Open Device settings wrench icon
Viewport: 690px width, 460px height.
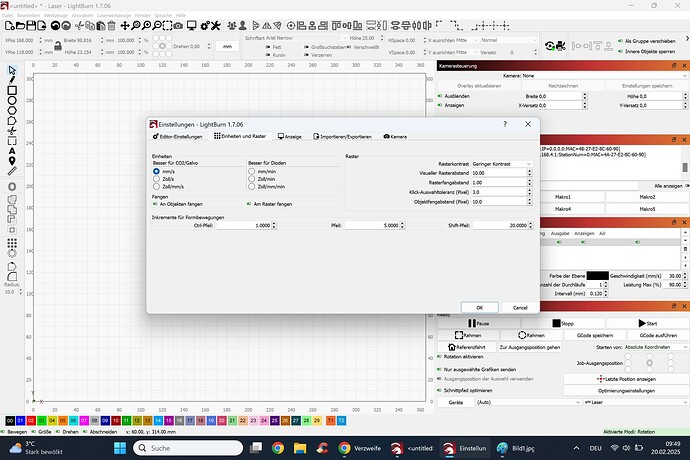click(x=216, y=26)
